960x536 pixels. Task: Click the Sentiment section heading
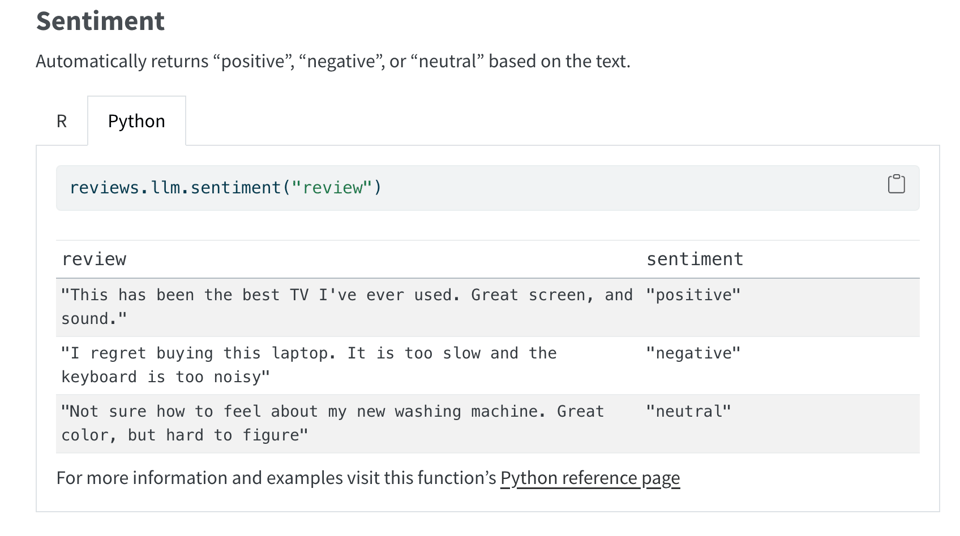pos(100,21)
